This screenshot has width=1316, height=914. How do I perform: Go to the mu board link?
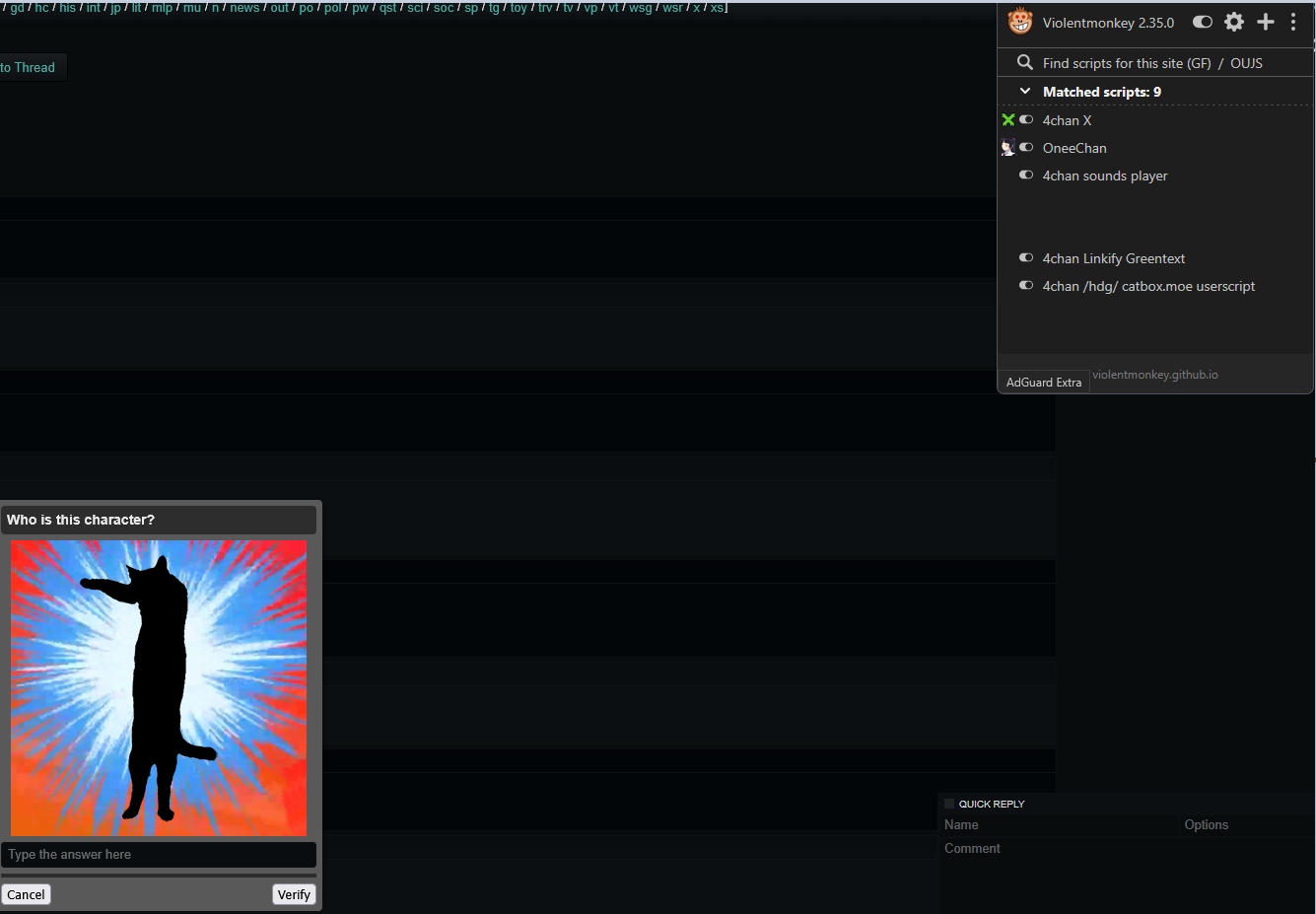pyautogui.click(x=191, y=8)
